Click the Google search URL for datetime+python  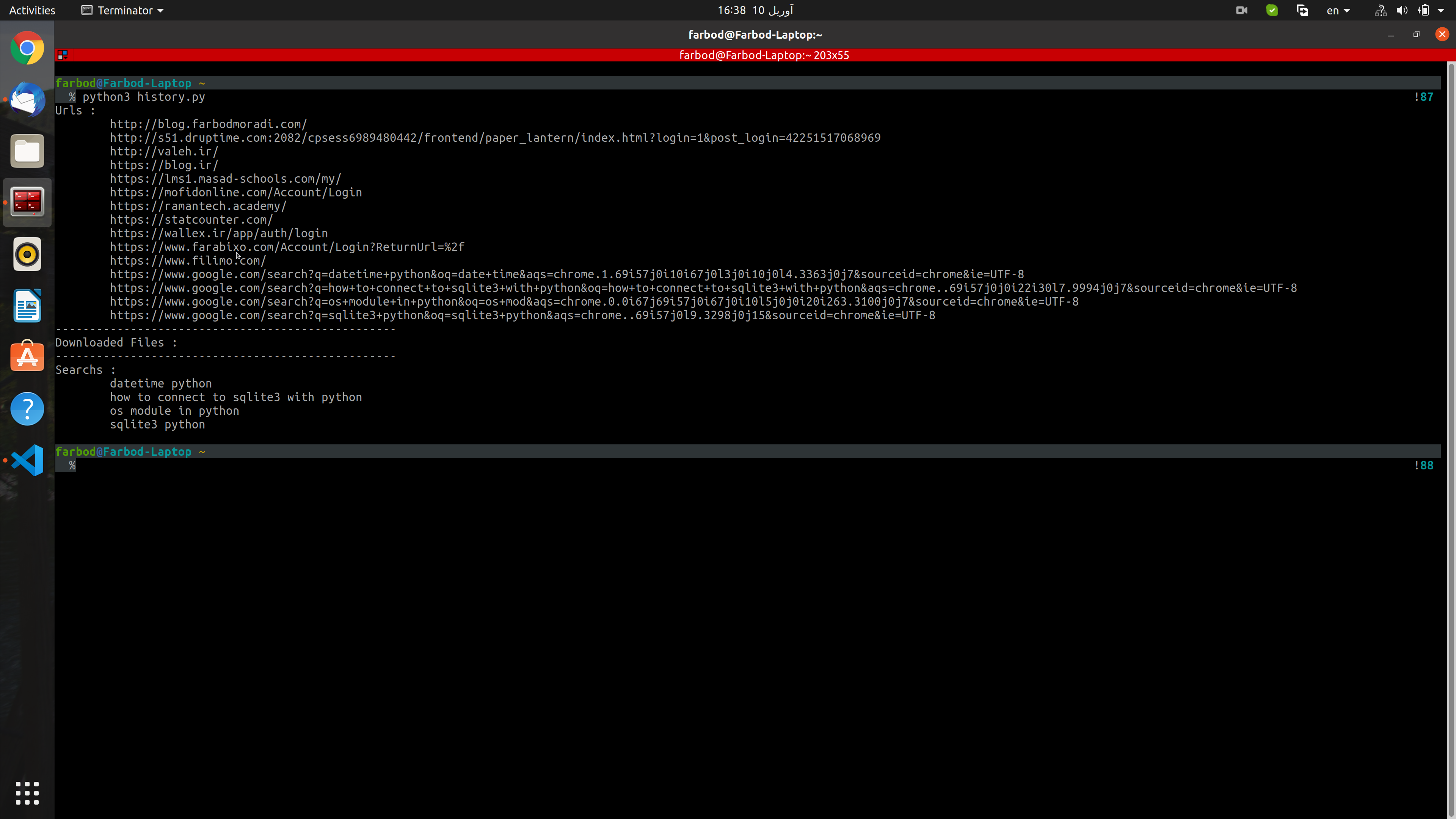coord(567,274)
